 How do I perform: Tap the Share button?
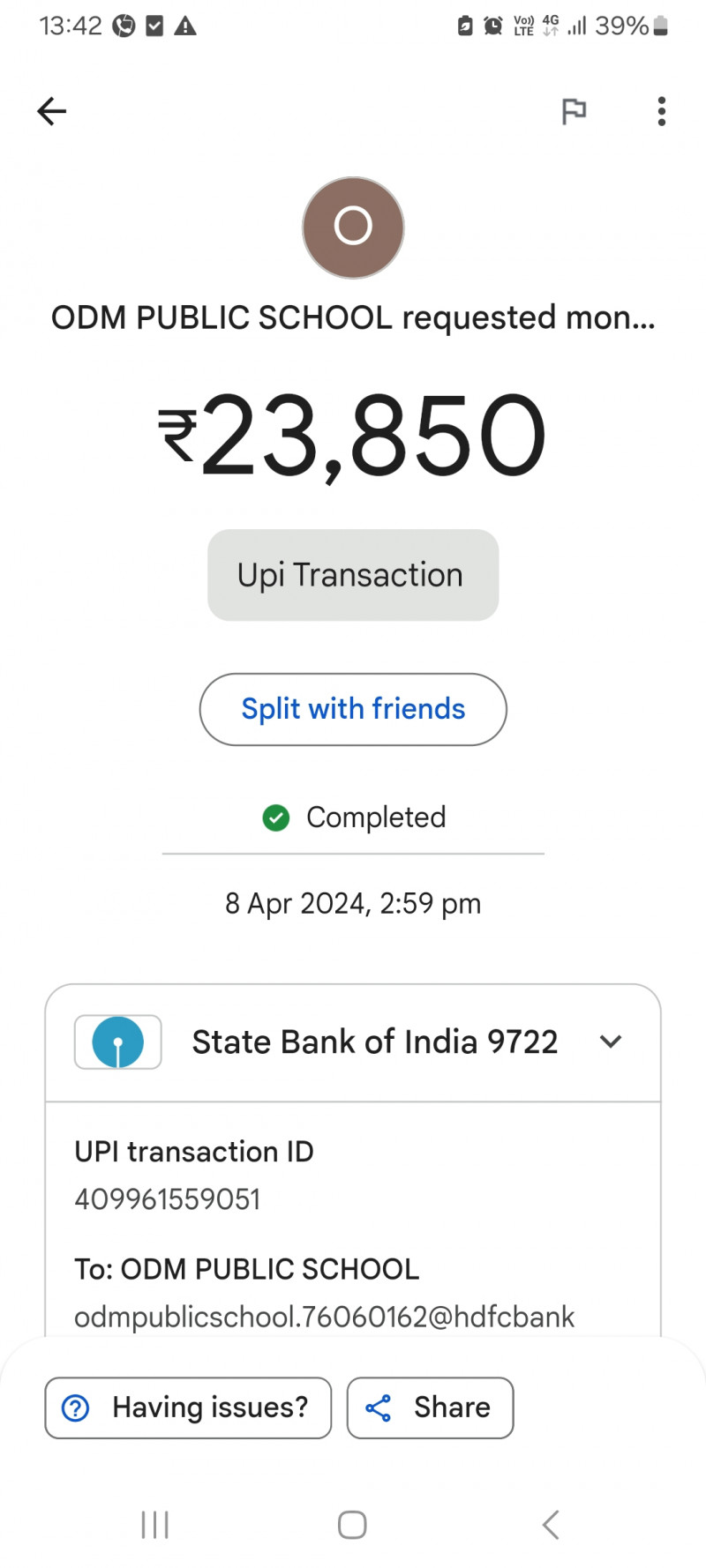430,1407
